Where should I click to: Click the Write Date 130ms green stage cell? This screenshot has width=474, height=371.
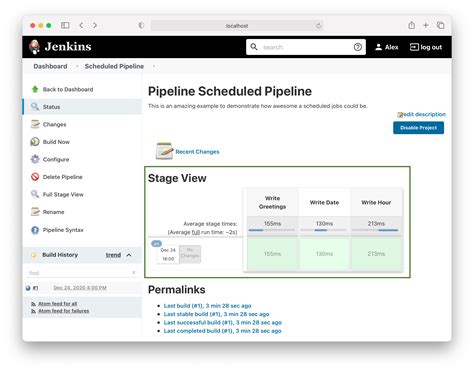324,254
